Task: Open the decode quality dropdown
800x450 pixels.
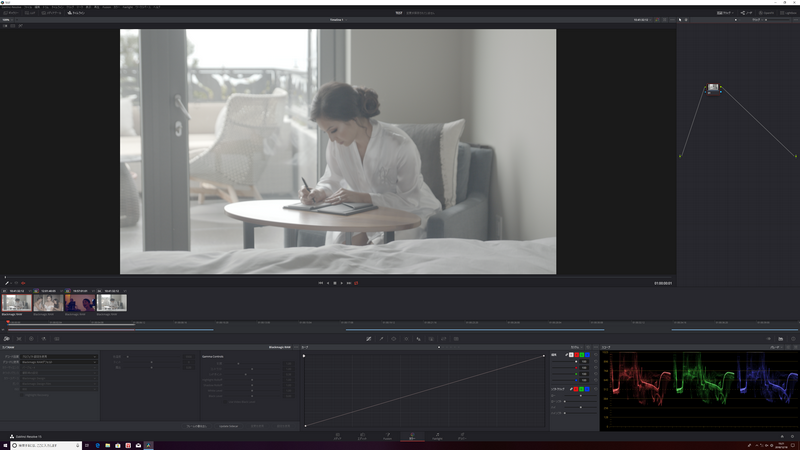Action: click(x=59, y=357)
